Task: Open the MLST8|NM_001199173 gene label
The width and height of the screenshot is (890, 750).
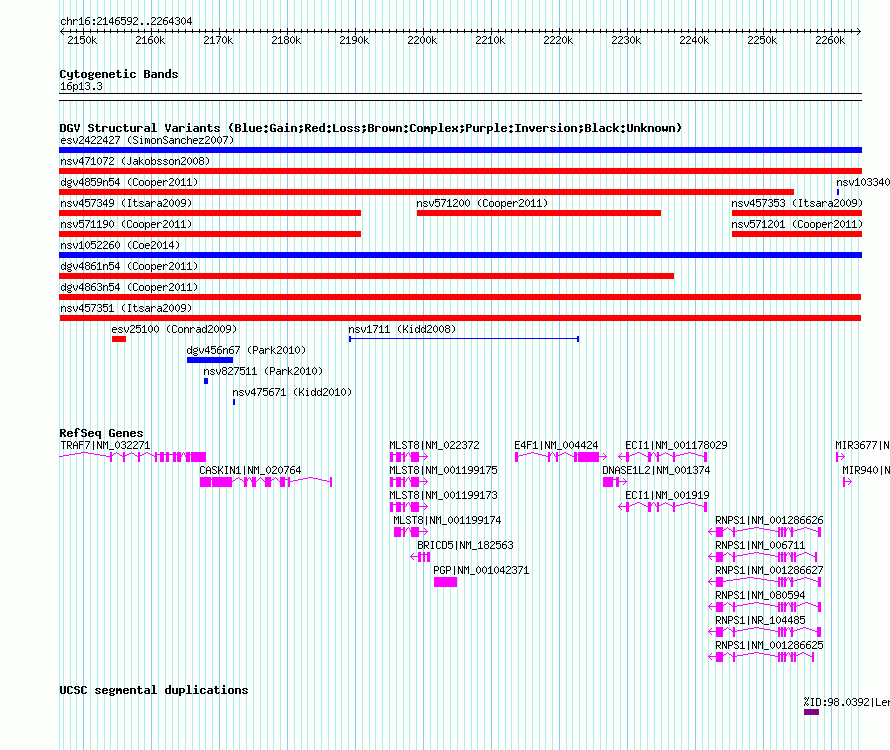Action: click(443, 495)
